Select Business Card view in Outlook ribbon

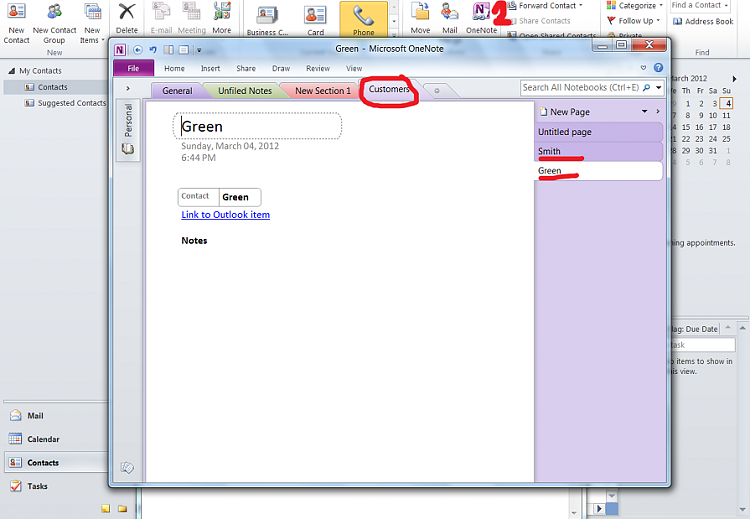click(x=267, y=19)
